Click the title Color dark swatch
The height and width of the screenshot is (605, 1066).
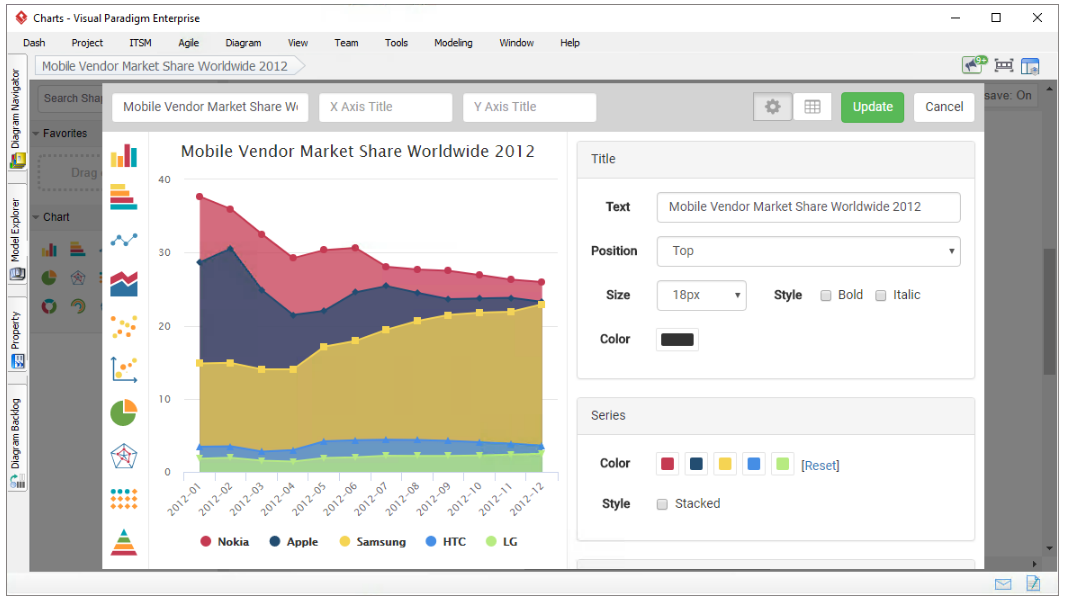[x=677, y=339]
